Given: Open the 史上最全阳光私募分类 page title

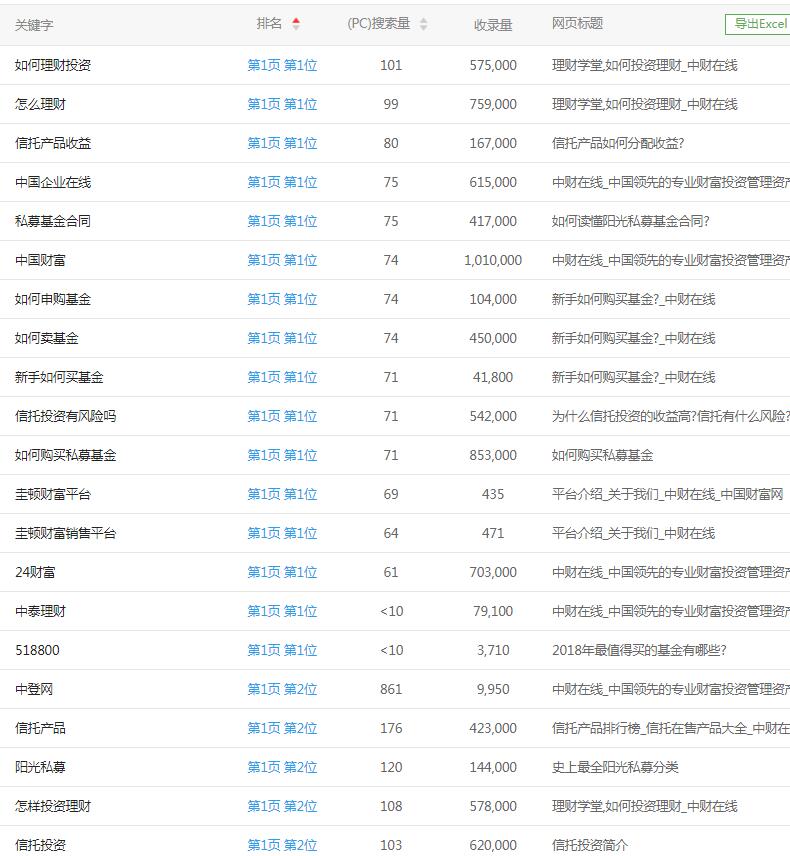Looking at the screenshot, I should [x=615, y=767].
